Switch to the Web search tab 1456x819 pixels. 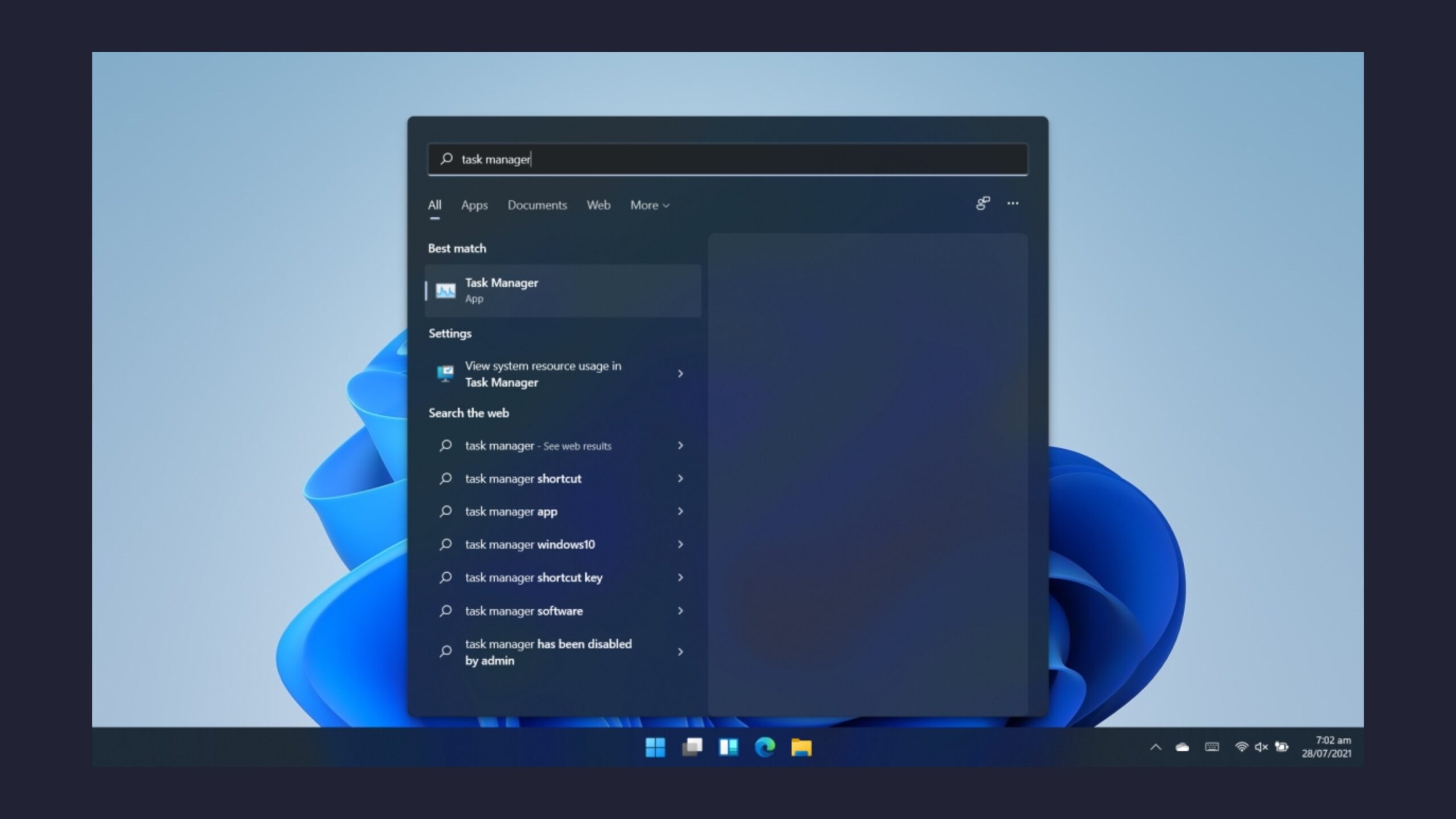(598, 205)
